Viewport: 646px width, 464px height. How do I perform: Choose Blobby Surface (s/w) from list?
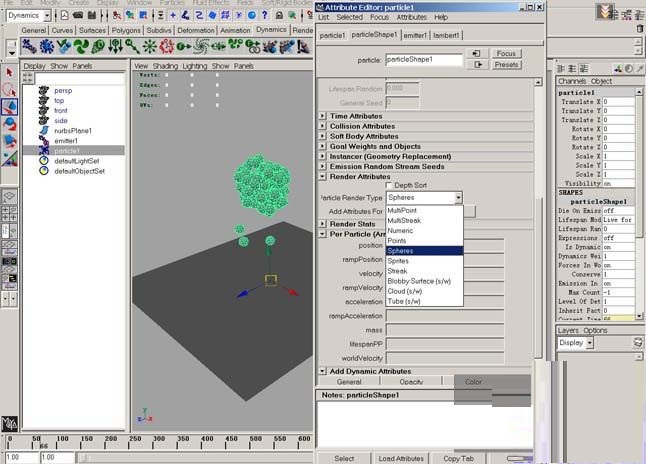pyautogui.click(x=424, y=281)
